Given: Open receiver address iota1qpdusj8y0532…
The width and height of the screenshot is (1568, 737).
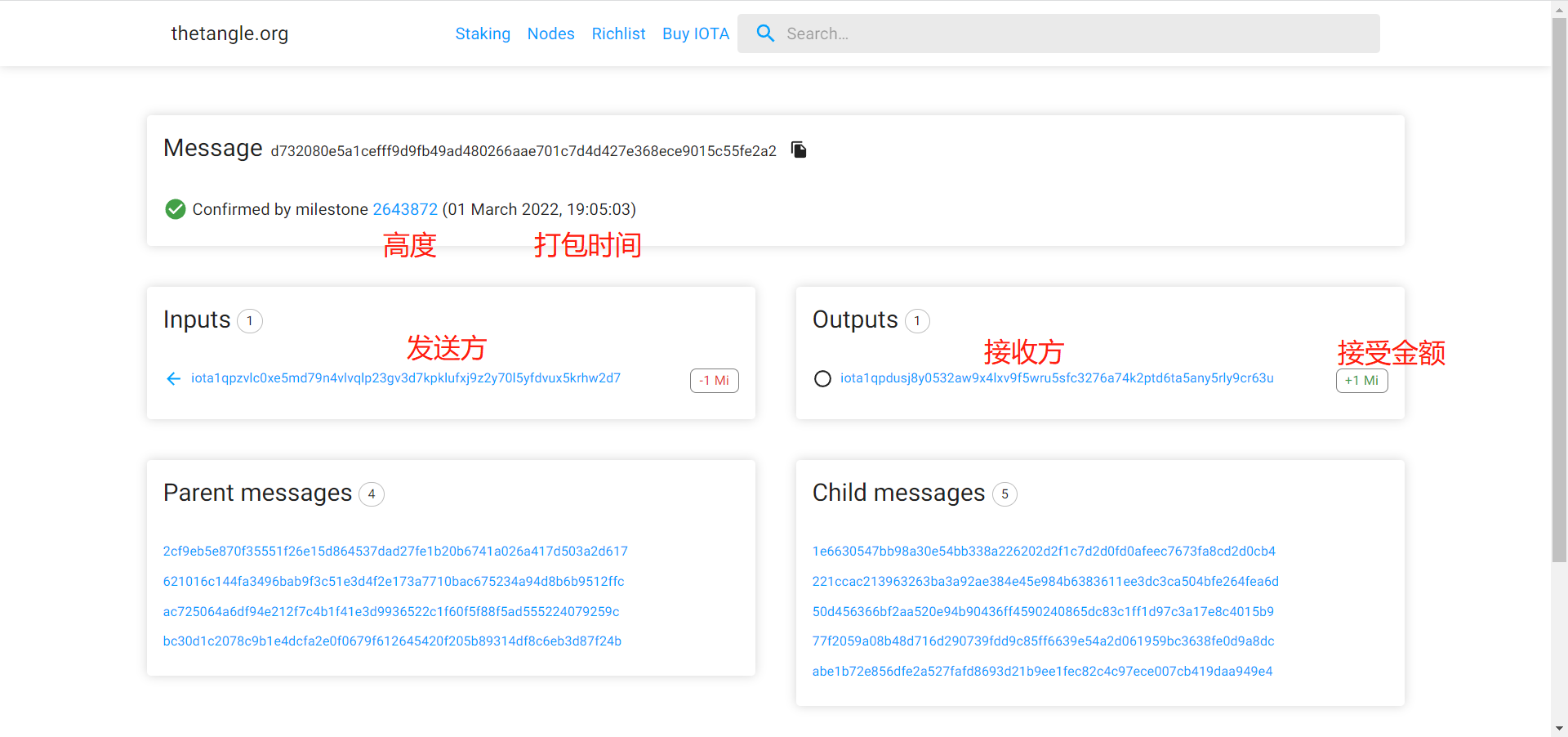Looking at the screenshot, I should (x=1057, y=378).
